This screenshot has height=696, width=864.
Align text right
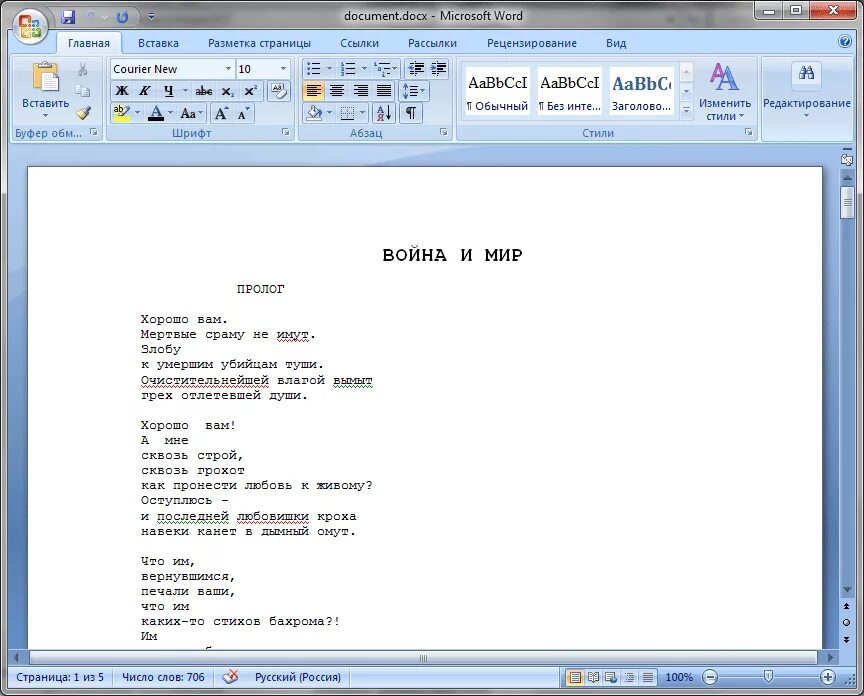360,91
